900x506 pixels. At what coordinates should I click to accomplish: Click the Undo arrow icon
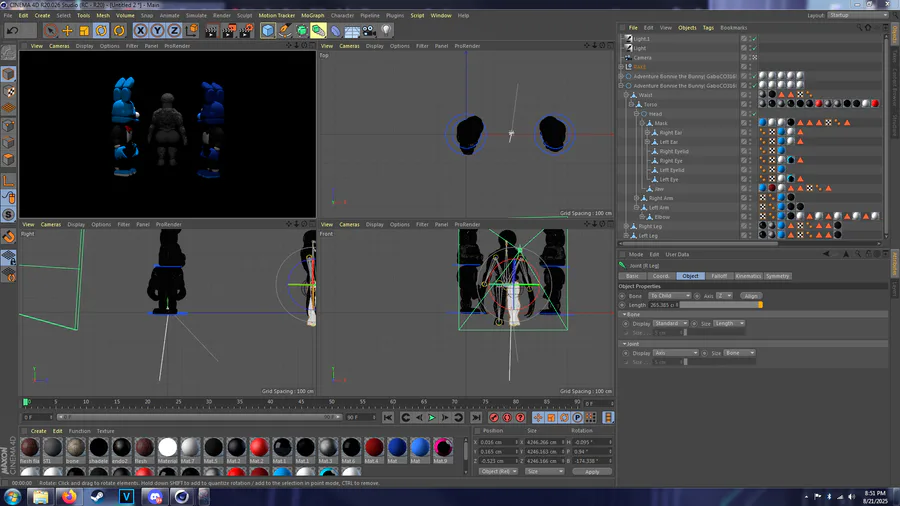(13, 30)
